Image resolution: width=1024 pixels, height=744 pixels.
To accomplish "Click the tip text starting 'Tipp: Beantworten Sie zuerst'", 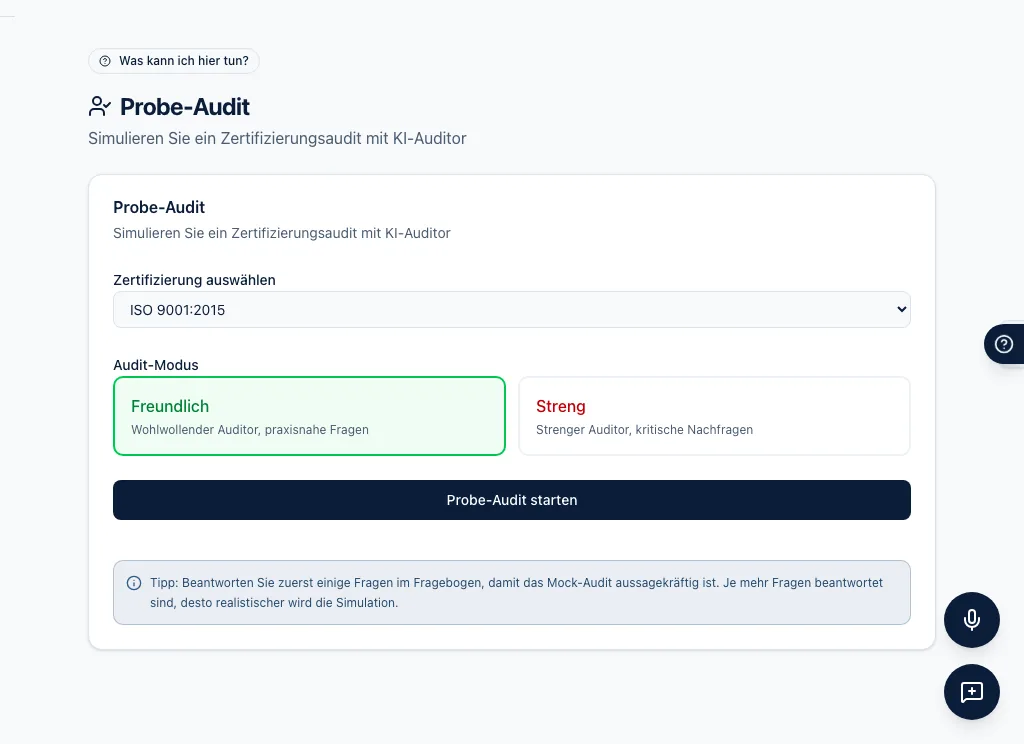I will (x=516, y=592).
